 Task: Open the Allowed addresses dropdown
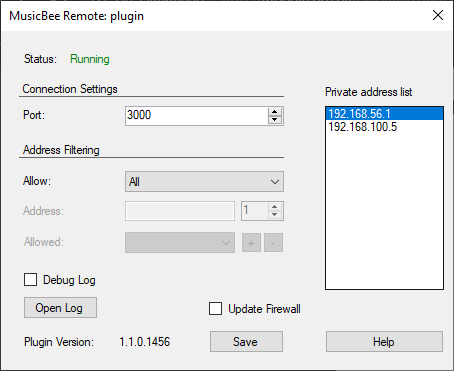coord(180,242)
